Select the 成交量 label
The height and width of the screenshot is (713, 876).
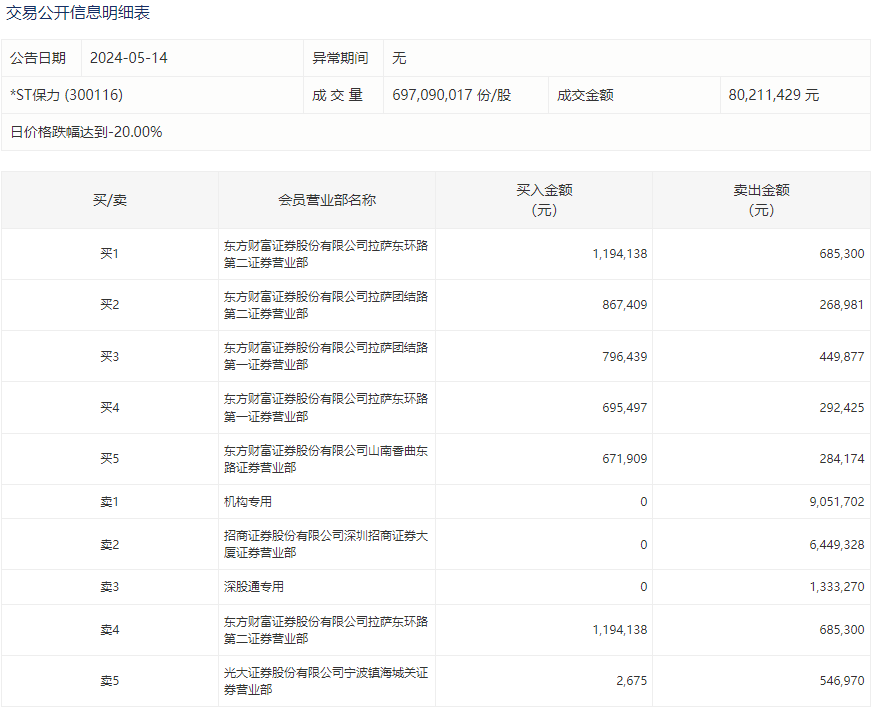point(337,95)
